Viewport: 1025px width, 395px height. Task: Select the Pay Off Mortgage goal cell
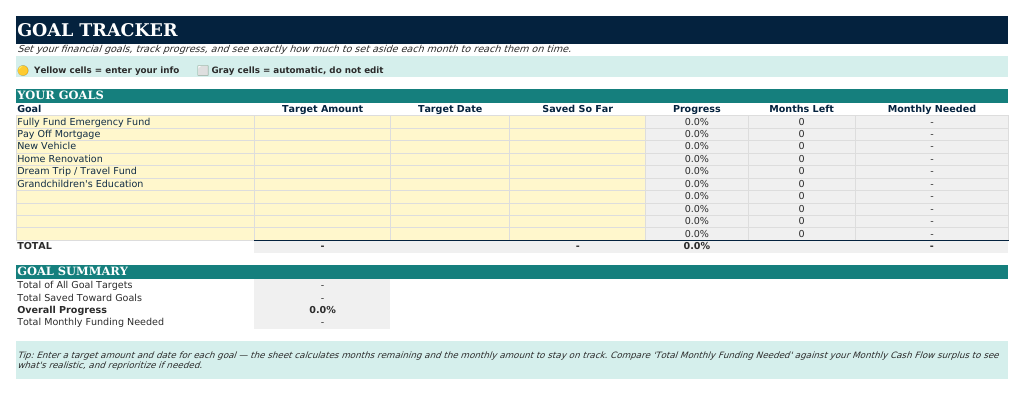click(x=135, y=134)
